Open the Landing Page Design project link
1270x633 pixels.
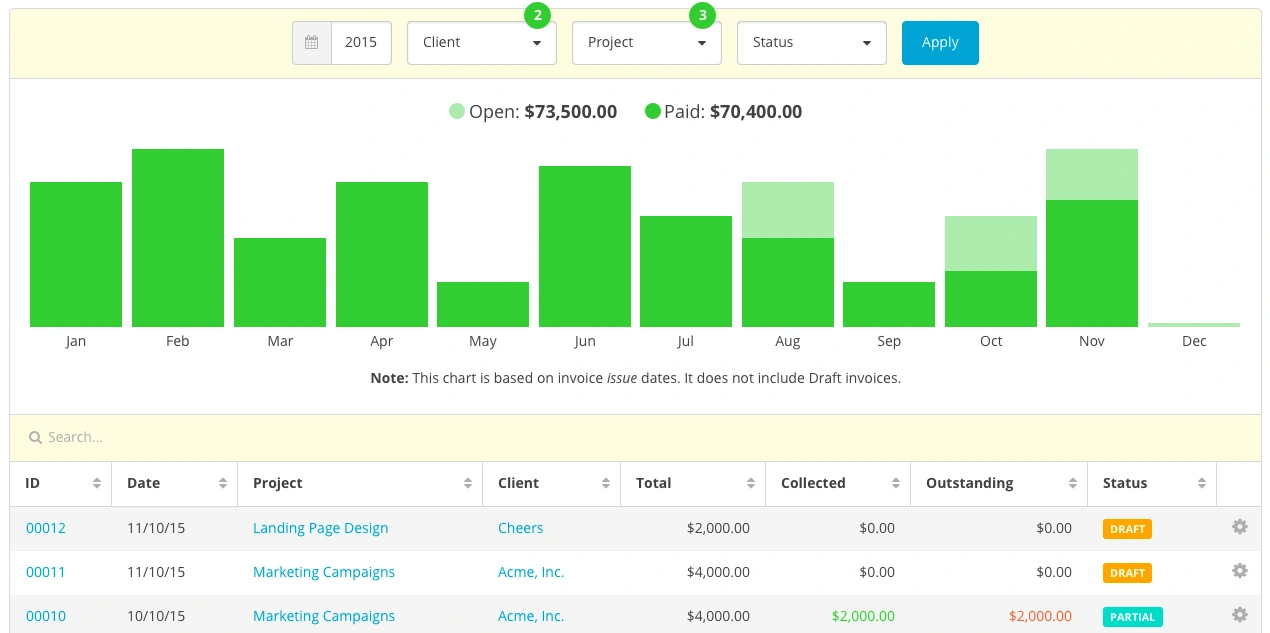pyautogui.click(x=320, y=527)
